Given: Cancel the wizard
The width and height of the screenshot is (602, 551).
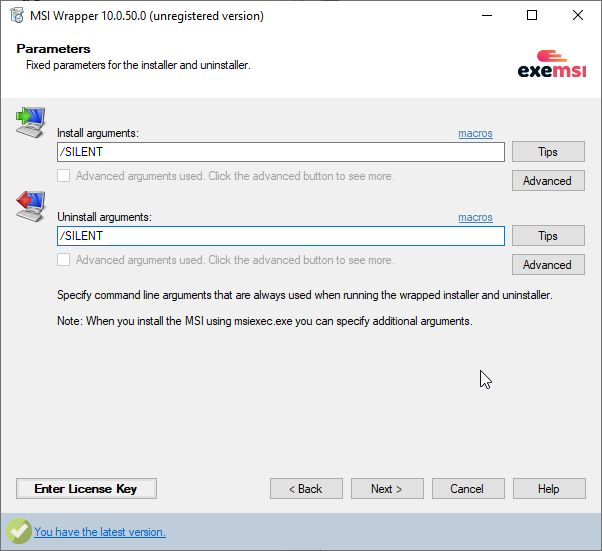Looking at the screenshot, I should (468, 488).
